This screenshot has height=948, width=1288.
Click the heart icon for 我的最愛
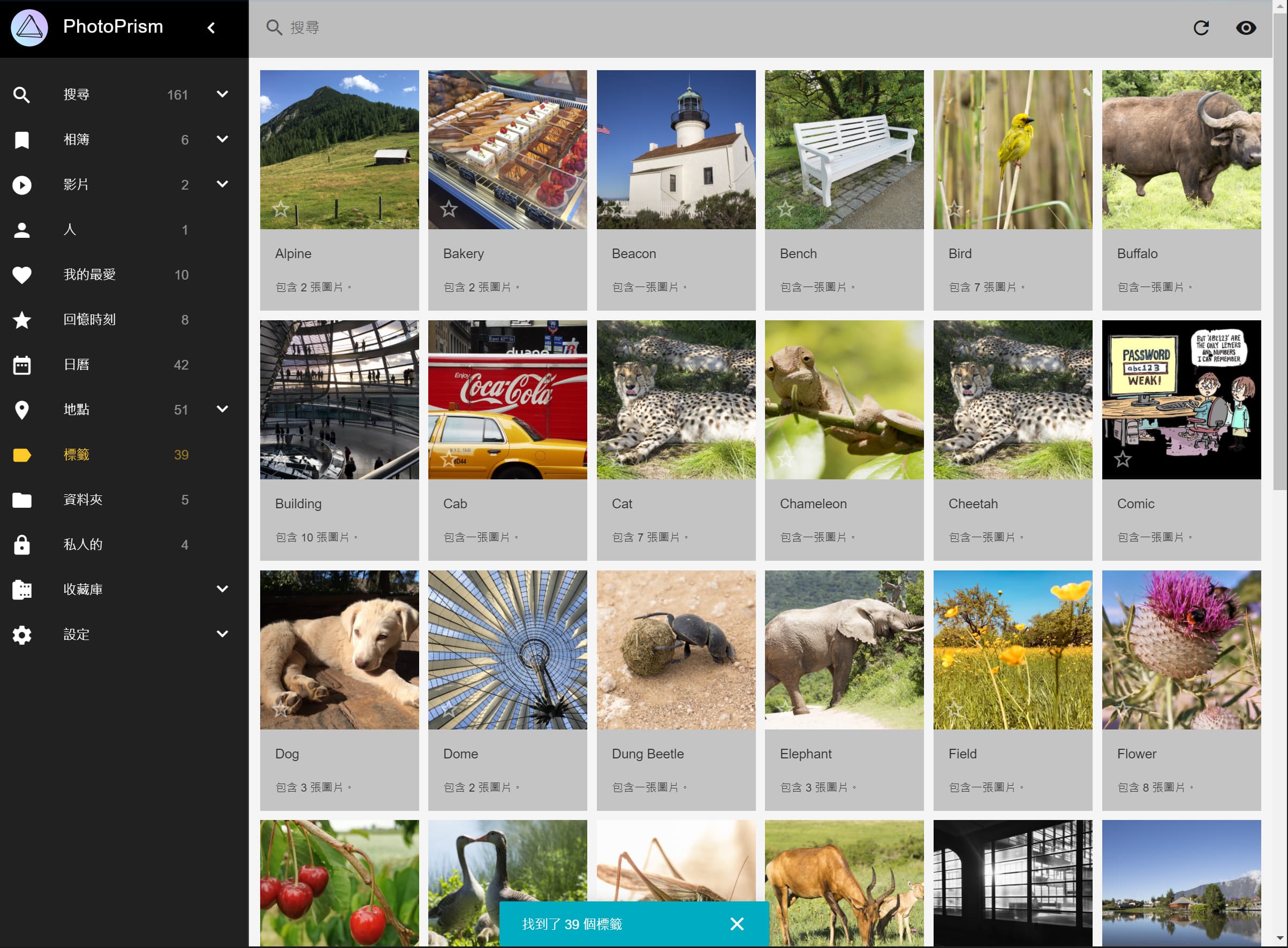click(22, 275)
